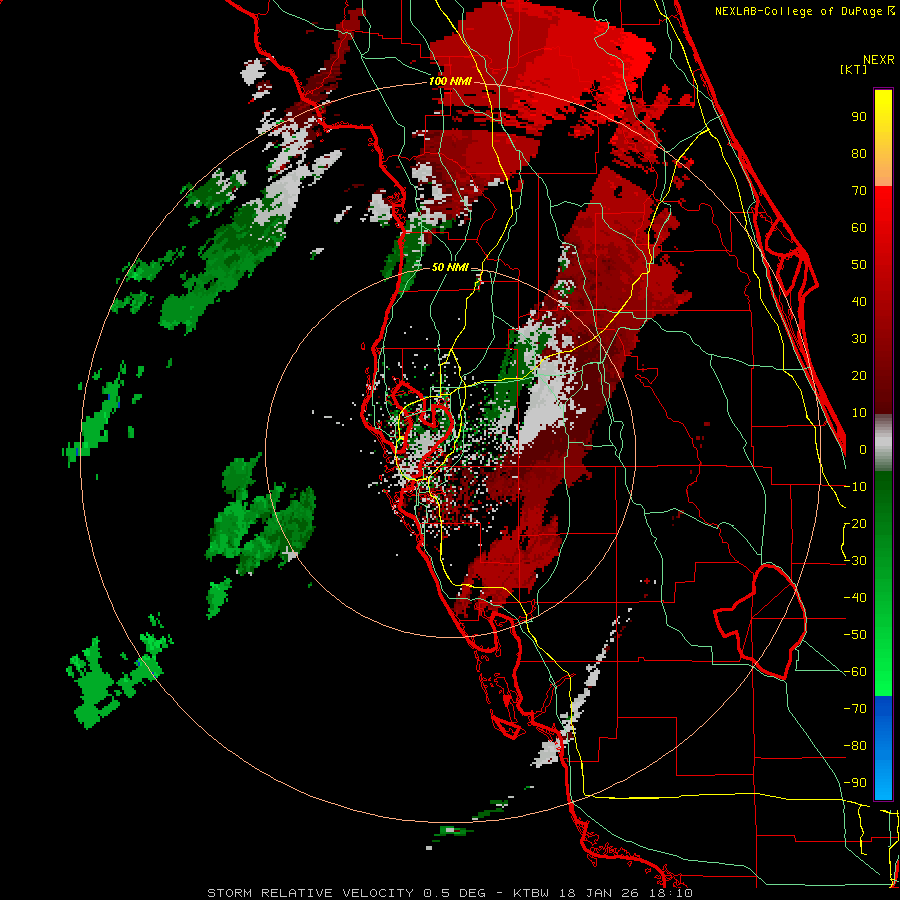Select the -70 value on velocity scale
This screenshot has height=900, width=900.
coord(855,709)
